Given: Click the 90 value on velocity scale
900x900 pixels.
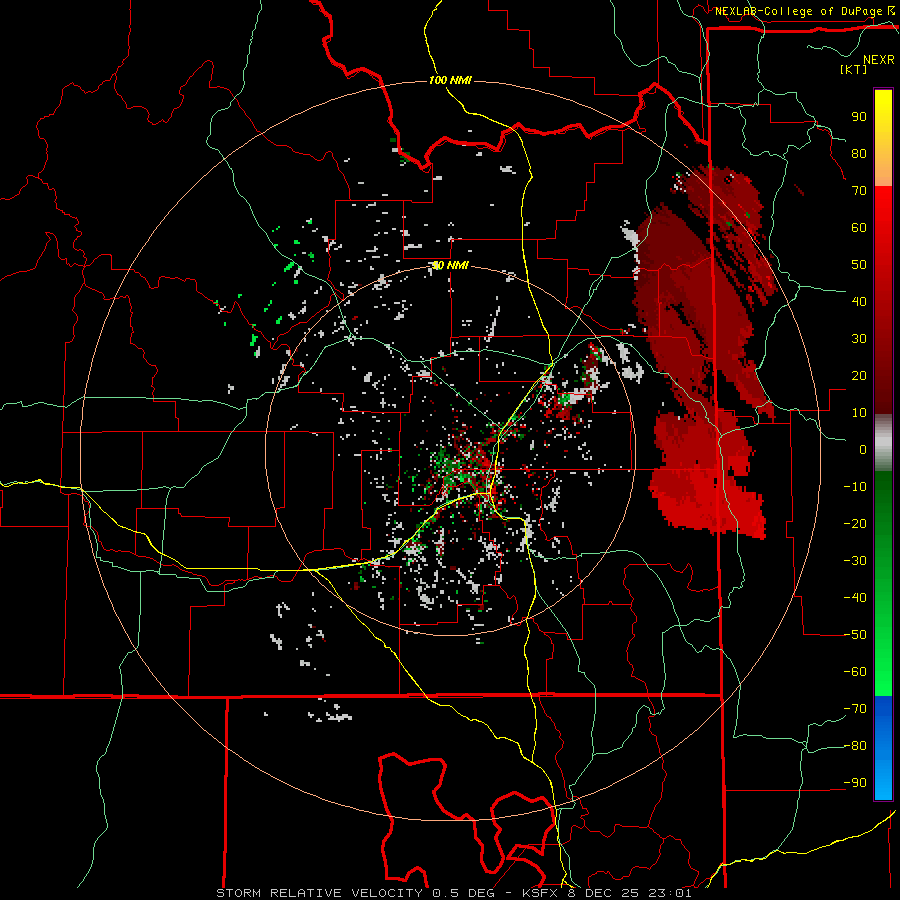Looking at the screenshot, I should (x=859, y=117).
